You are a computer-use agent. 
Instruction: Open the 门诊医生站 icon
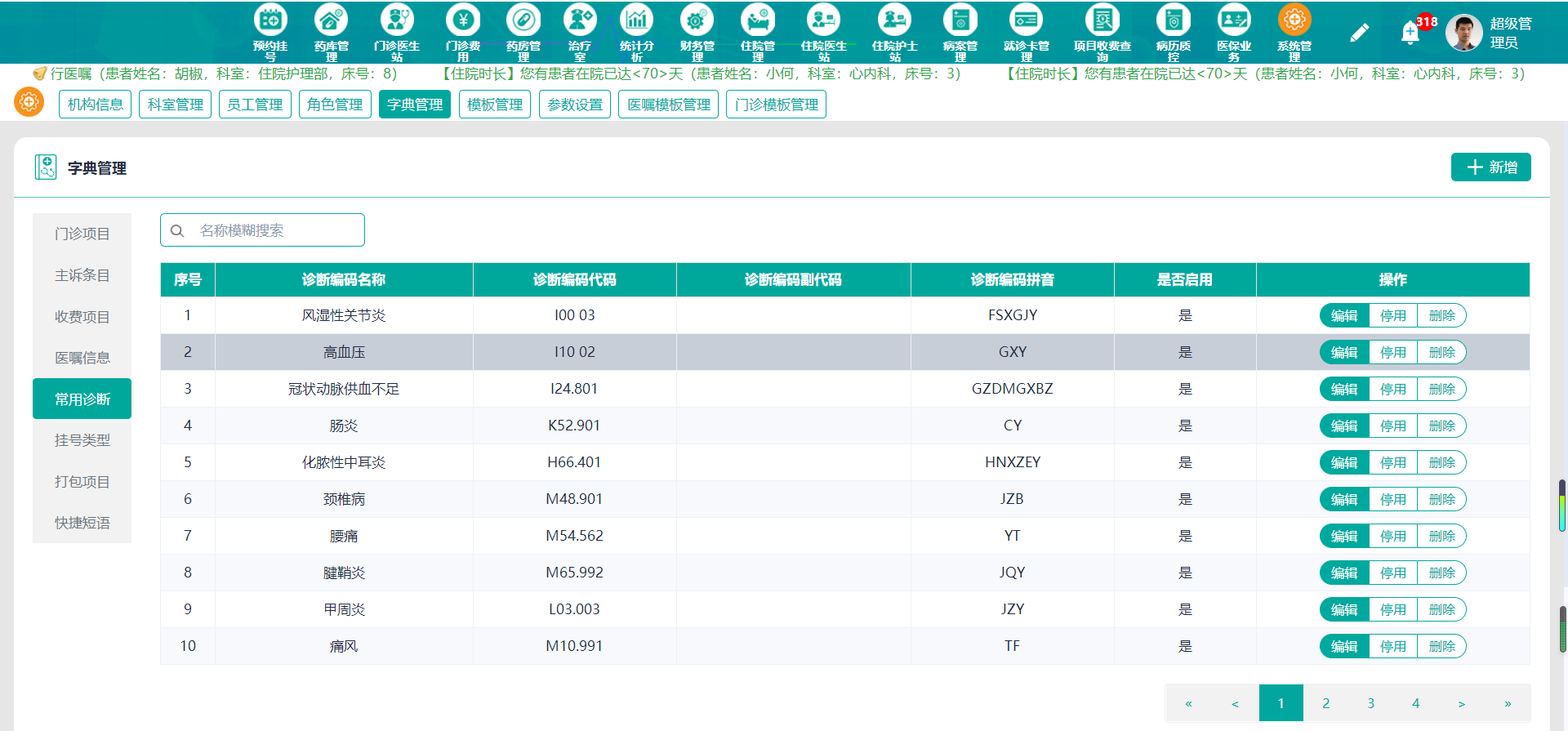pos(396,20)
